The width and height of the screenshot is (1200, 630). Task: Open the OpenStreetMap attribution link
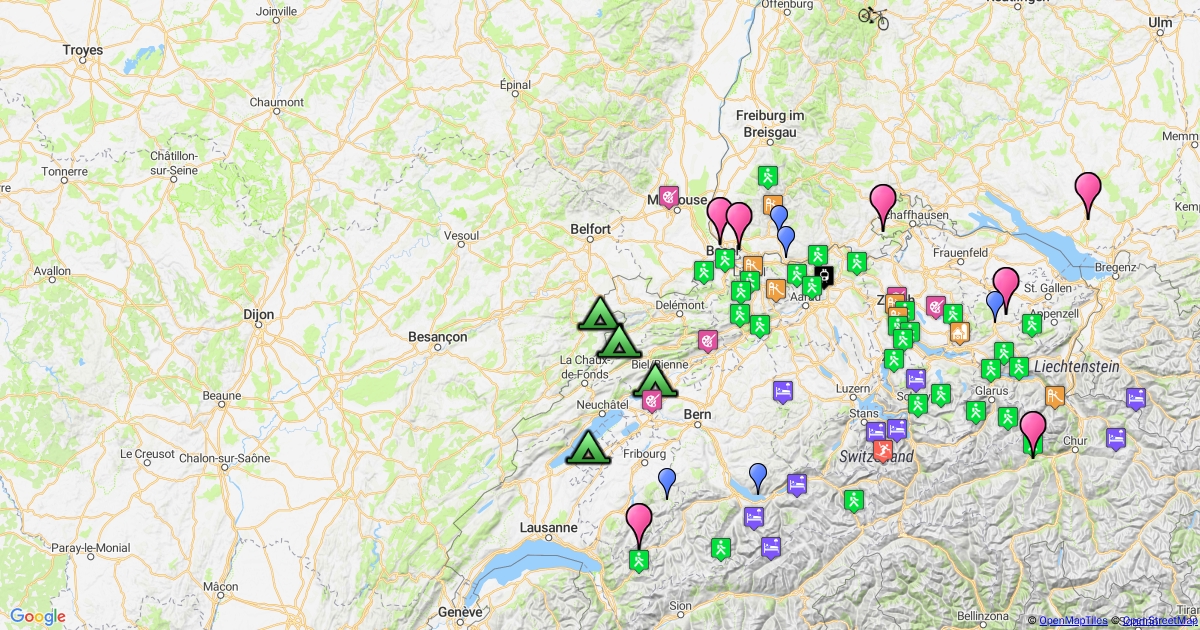point(1159,621)
